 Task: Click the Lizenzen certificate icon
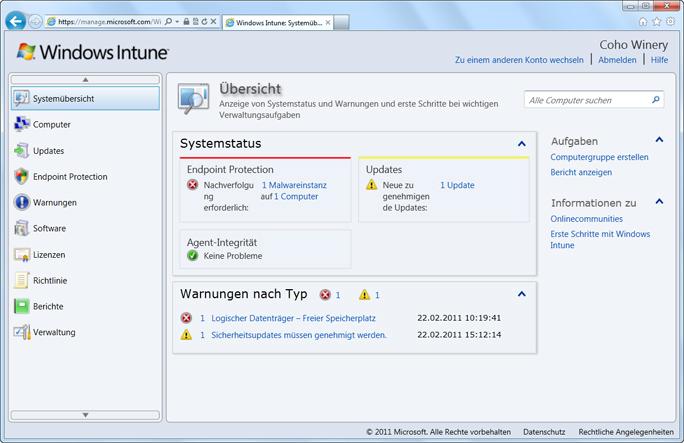tap(21, 254)
